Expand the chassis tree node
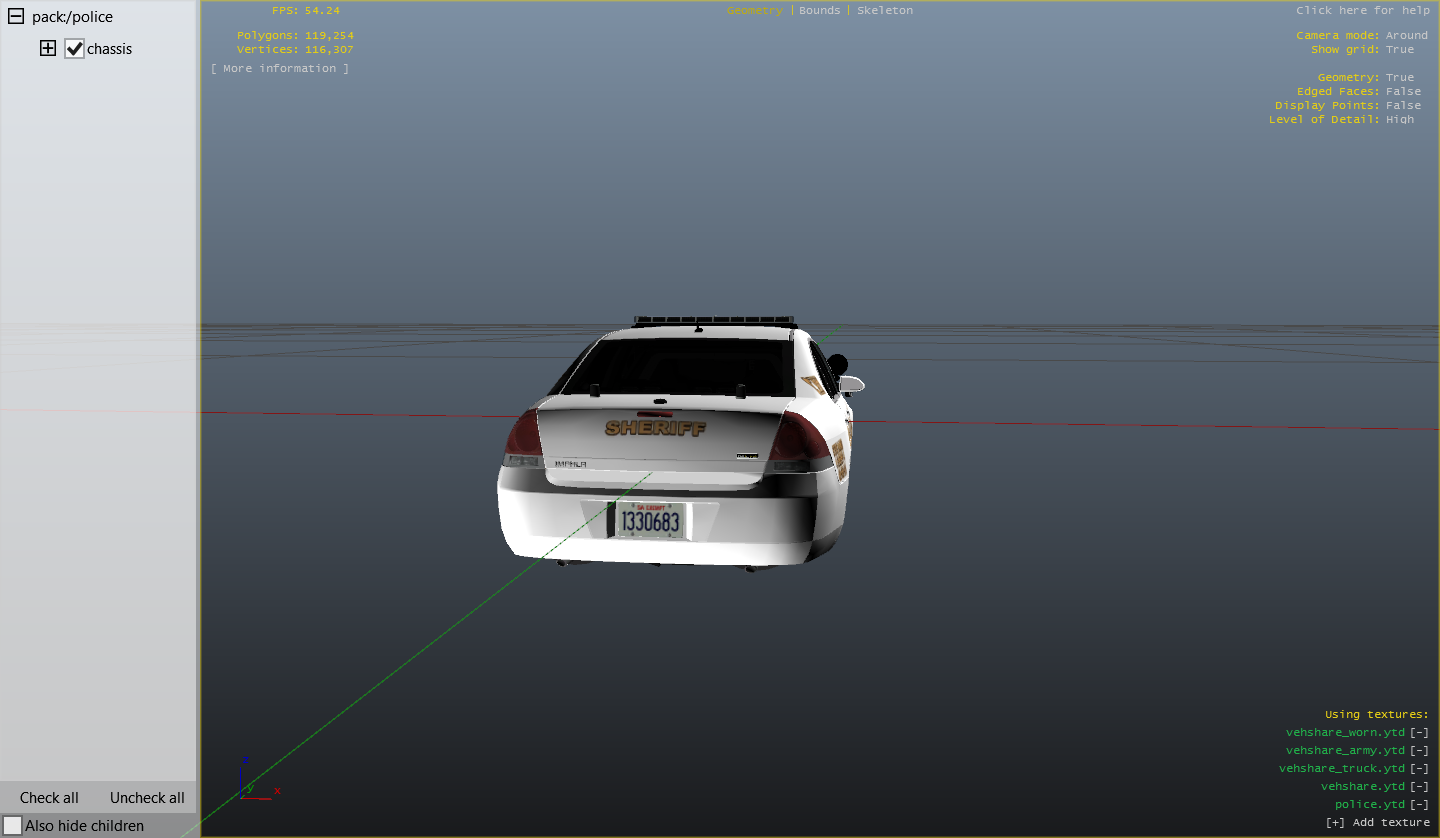 pyautogui.click(x=47, y=48)
